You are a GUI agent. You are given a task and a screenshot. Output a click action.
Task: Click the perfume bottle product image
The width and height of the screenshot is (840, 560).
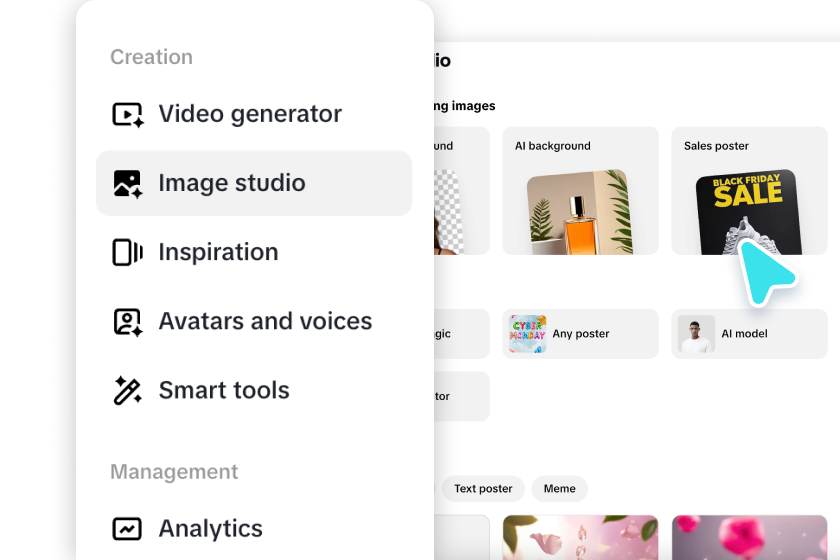click(x=580, y=213)
